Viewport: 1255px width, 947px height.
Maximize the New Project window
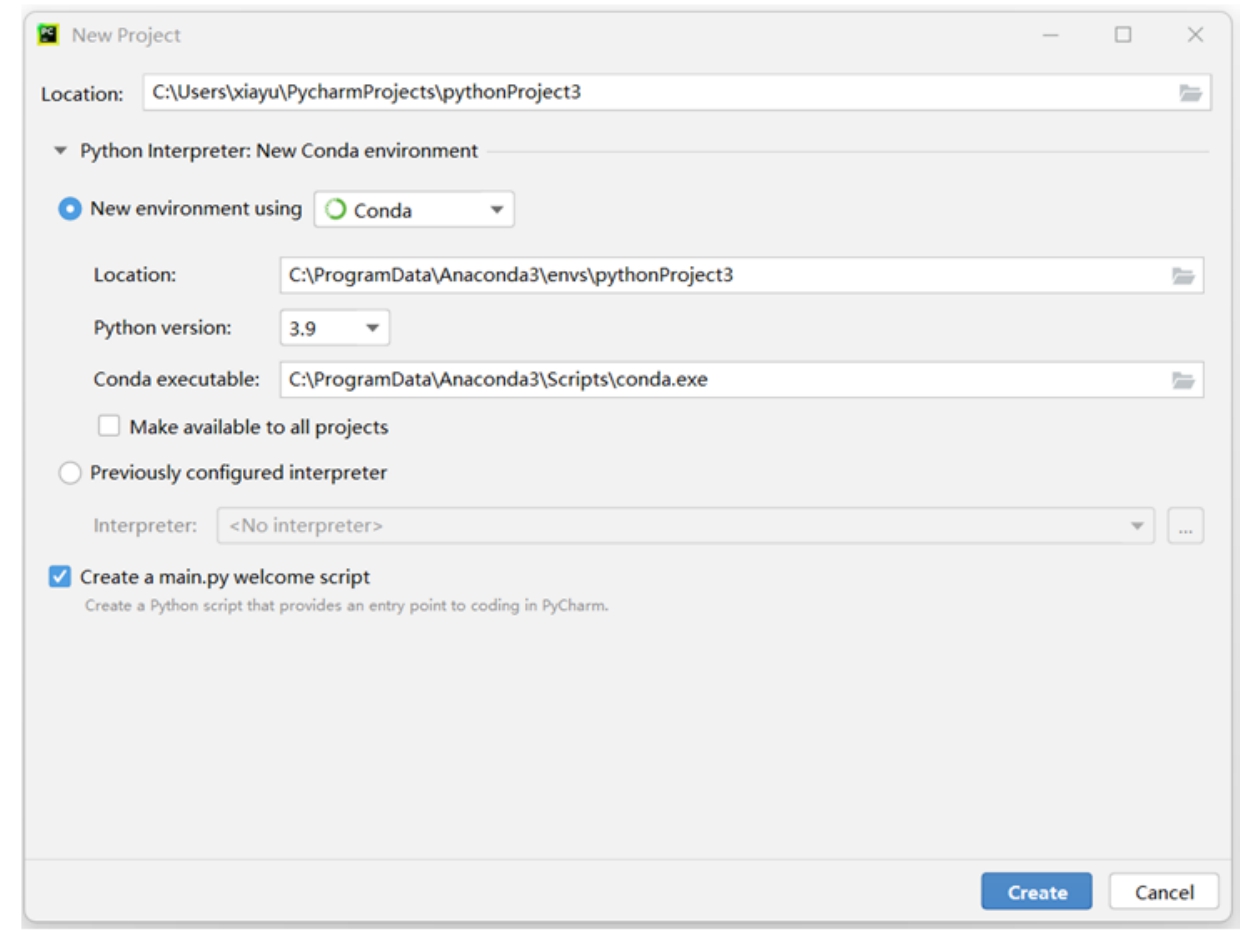(x=1124, y=36)
